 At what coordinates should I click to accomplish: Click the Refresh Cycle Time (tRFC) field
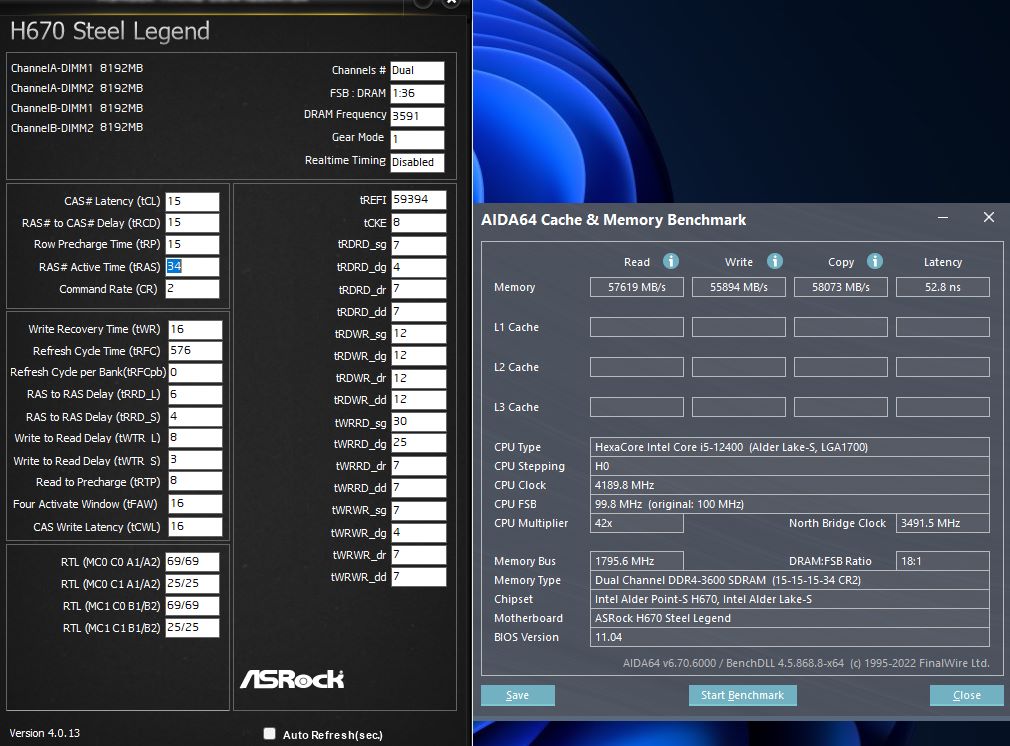(x=195, y=351)
